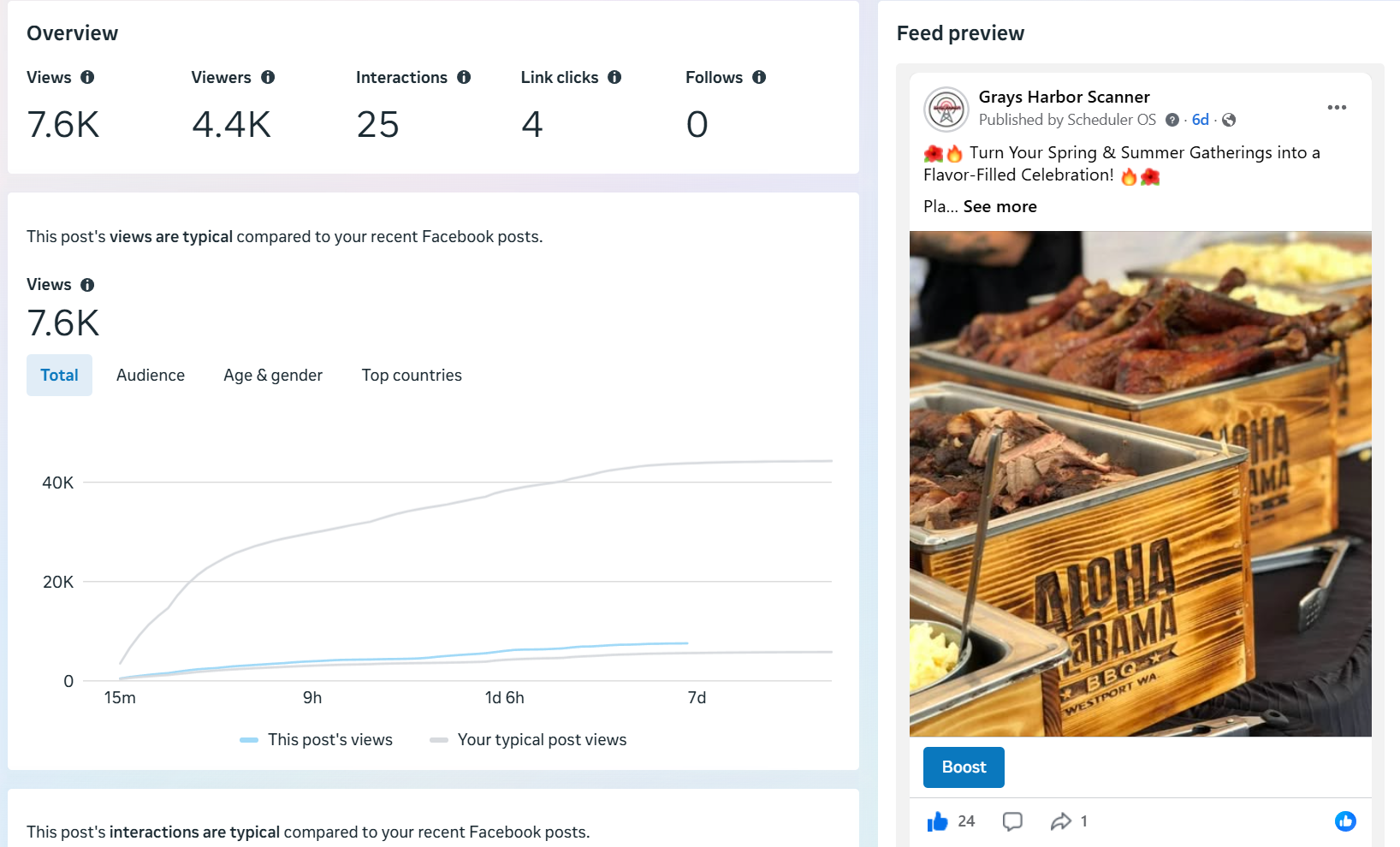Click the info icon beside Link clicks

614,77
